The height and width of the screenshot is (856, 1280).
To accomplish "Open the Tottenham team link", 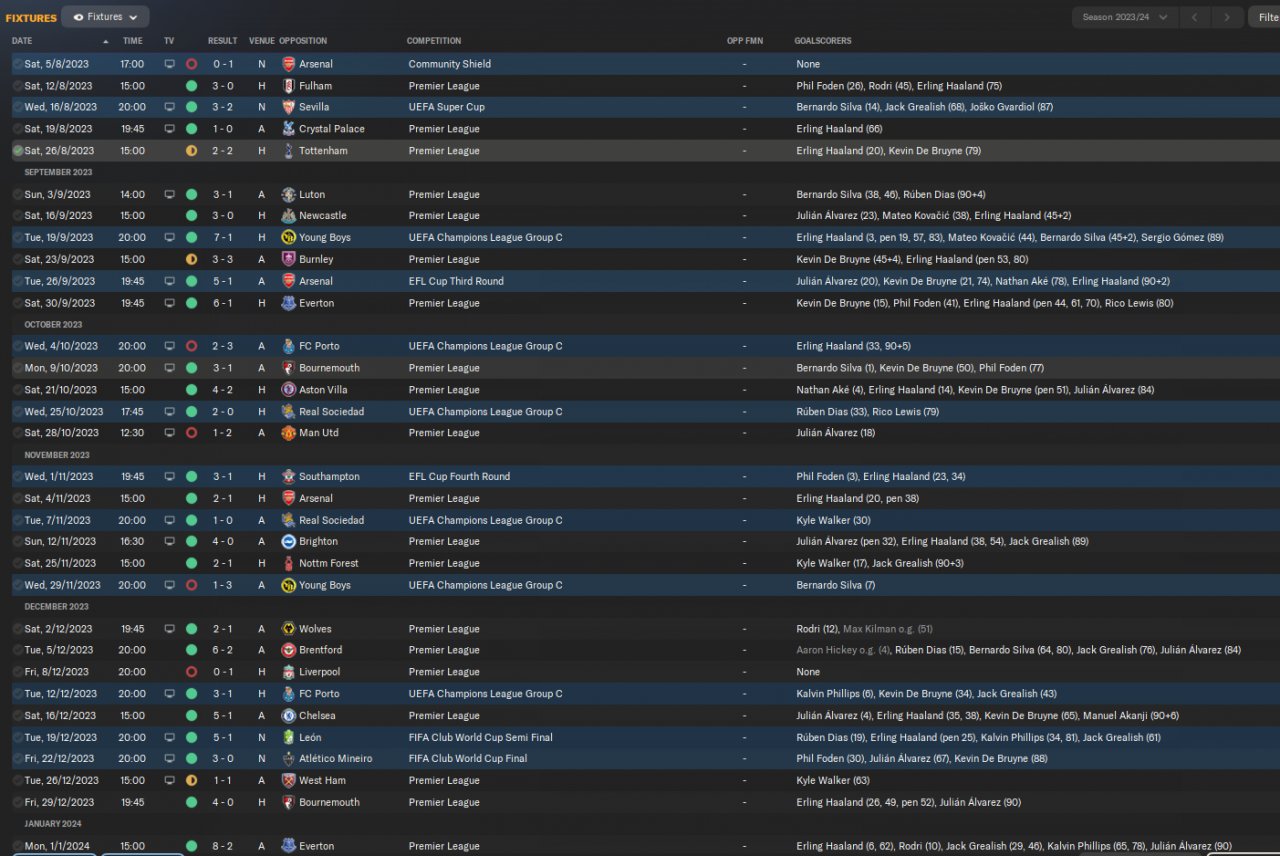I will point(323,151).
